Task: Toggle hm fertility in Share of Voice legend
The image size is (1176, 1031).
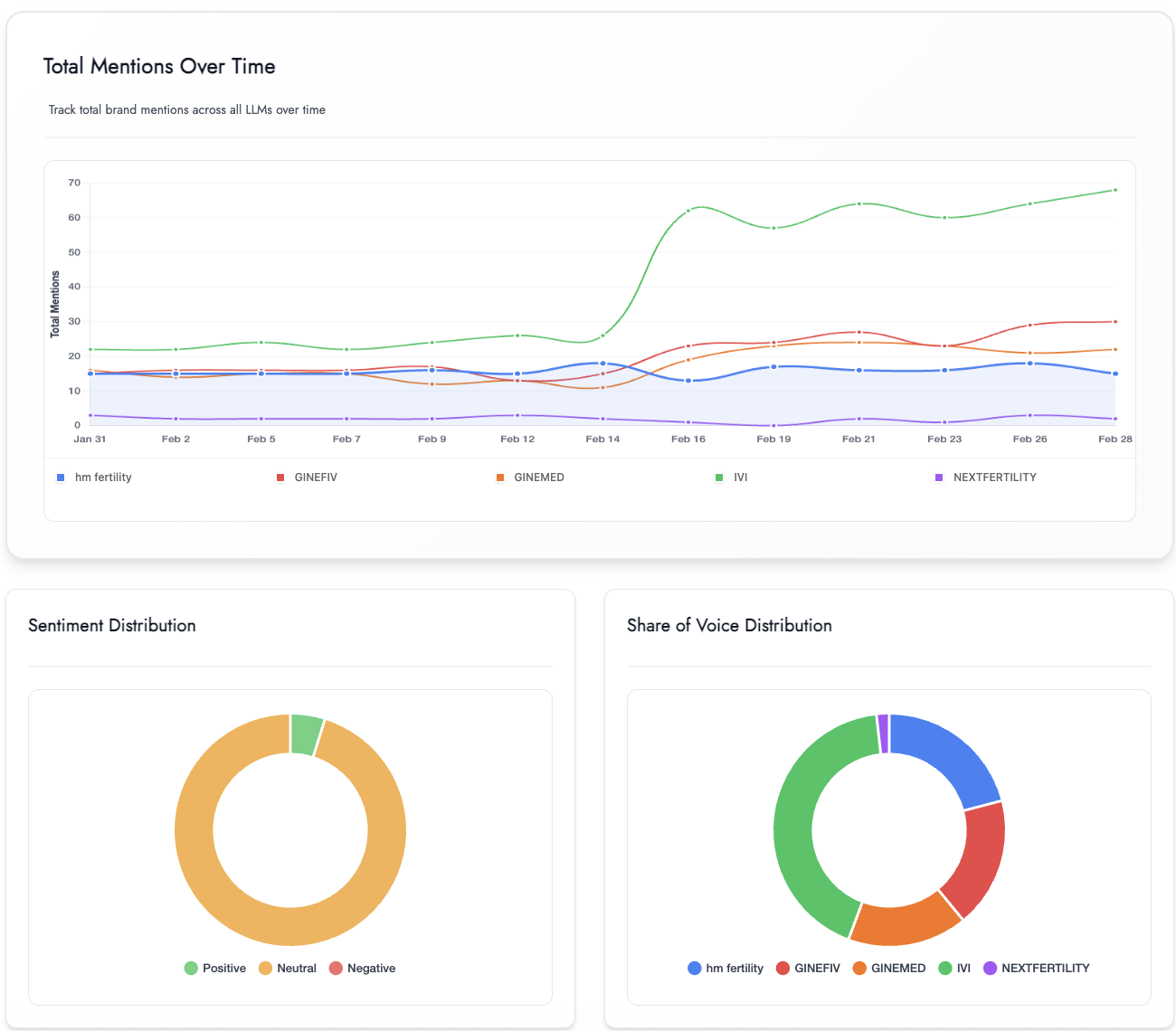Action: (726, 969)
